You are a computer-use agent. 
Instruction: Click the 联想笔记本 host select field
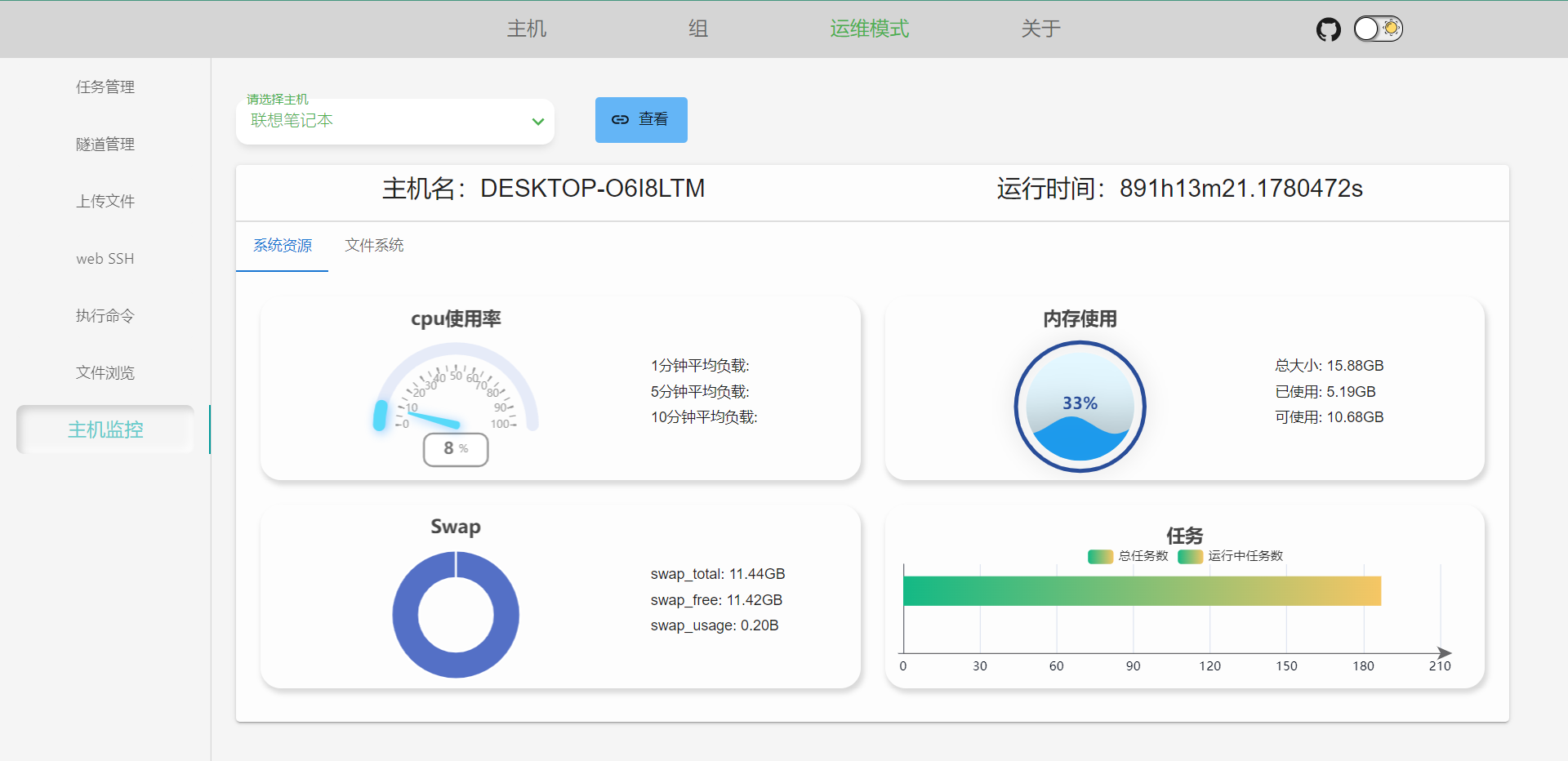395,121
